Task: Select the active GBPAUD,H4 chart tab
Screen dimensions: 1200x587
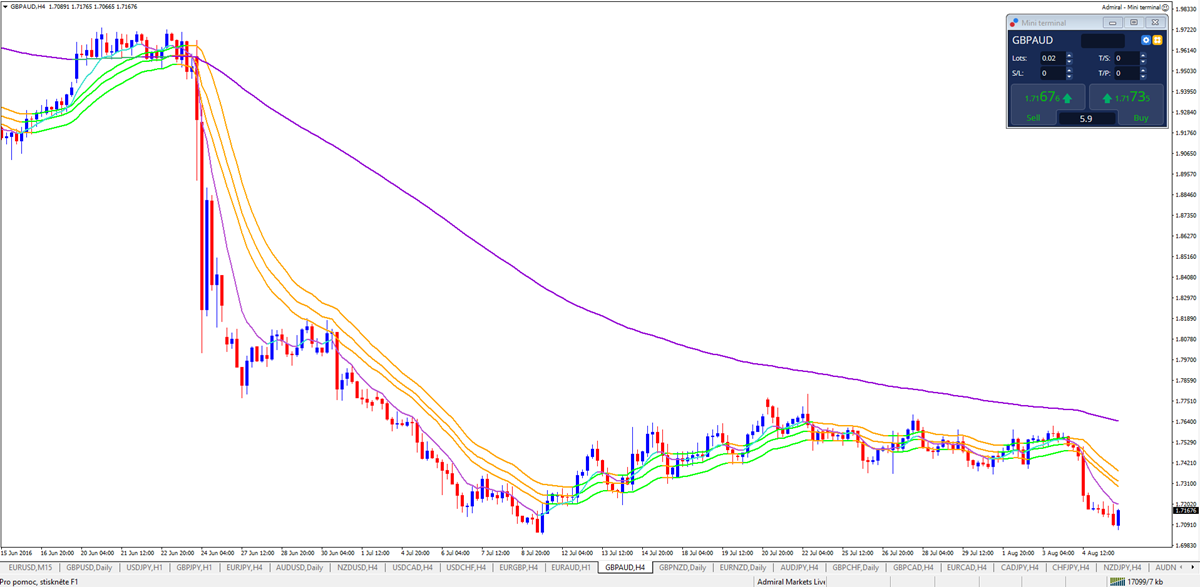Action: [624, 567]
